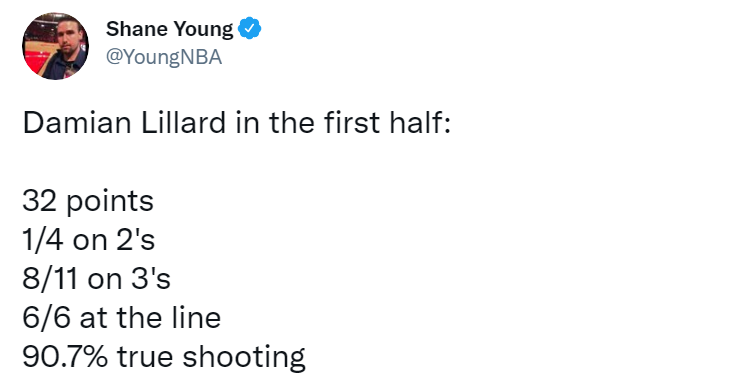This screenshot has height=386, width=746.
Task: Click the '6/6 at the line' text
Action: pos(122,317)
